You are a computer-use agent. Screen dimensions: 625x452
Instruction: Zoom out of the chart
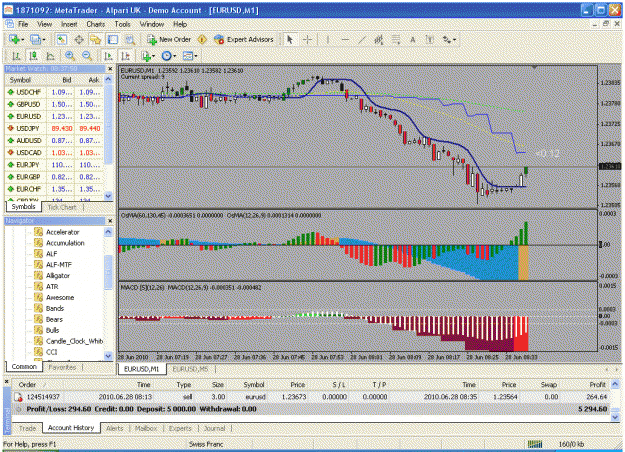click(87, 56)
